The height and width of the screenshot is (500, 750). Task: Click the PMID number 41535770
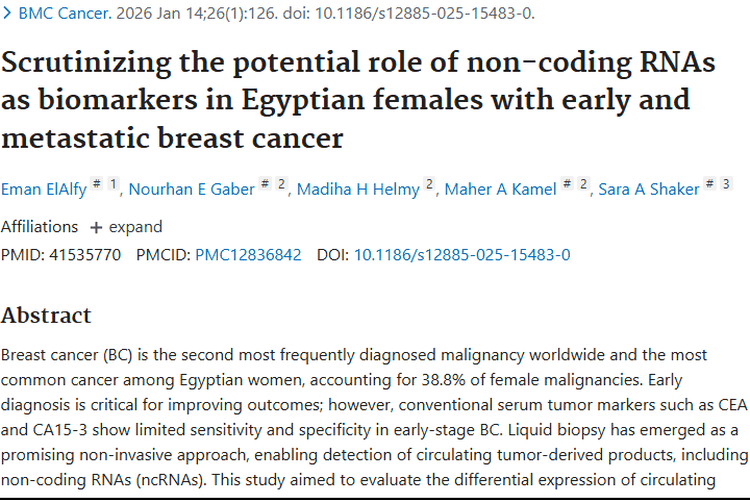click(x=84, y=255)
